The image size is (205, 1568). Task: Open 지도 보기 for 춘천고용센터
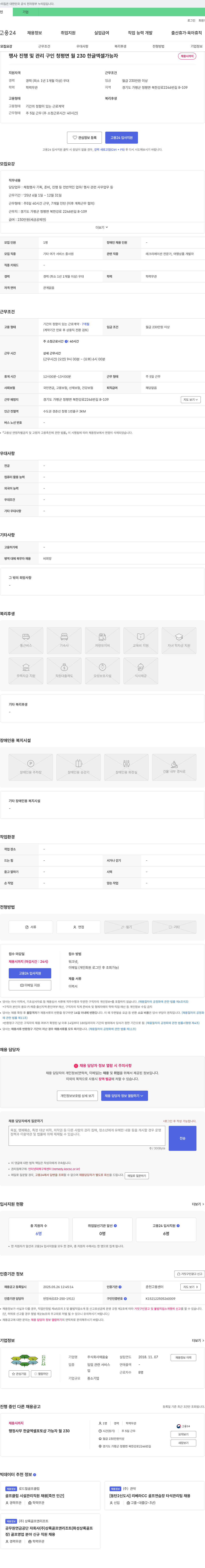(x=190, y=1287)
